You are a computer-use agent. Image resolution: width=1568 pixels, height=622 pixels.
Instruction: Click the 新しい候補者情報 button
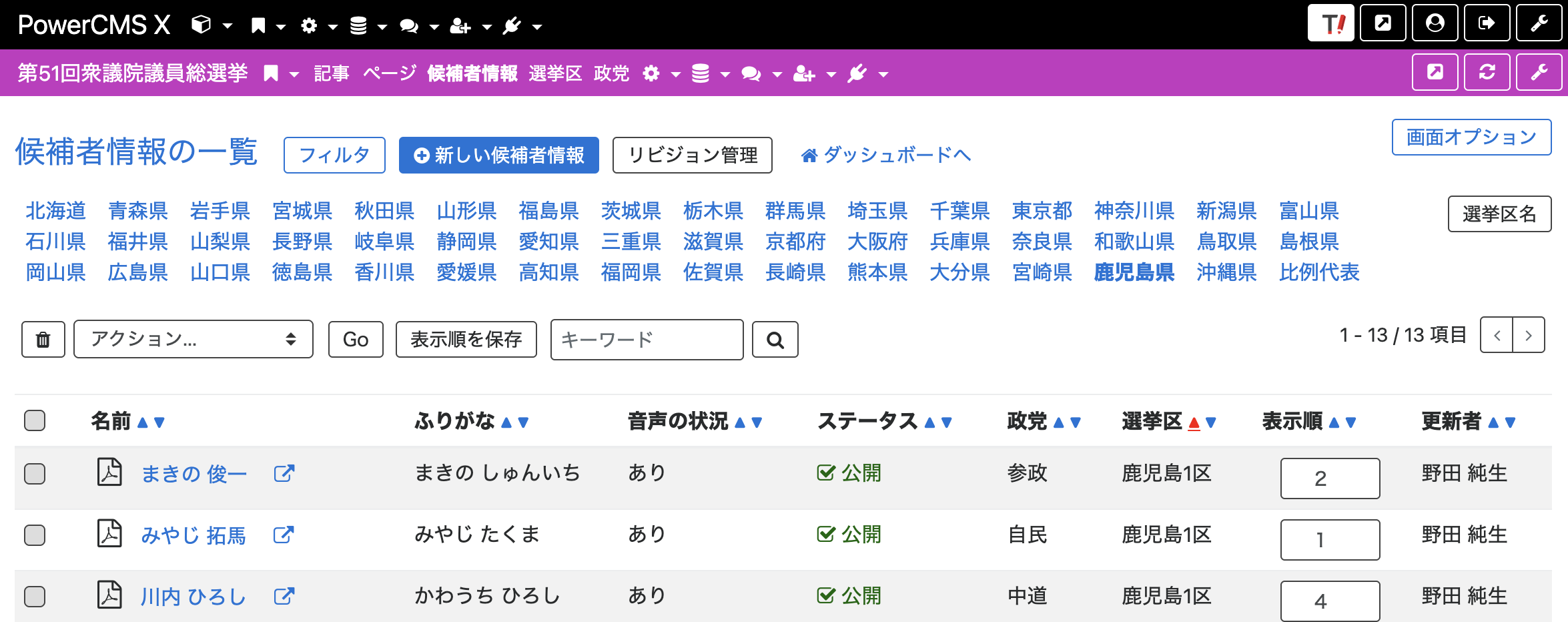pos(498,155)
